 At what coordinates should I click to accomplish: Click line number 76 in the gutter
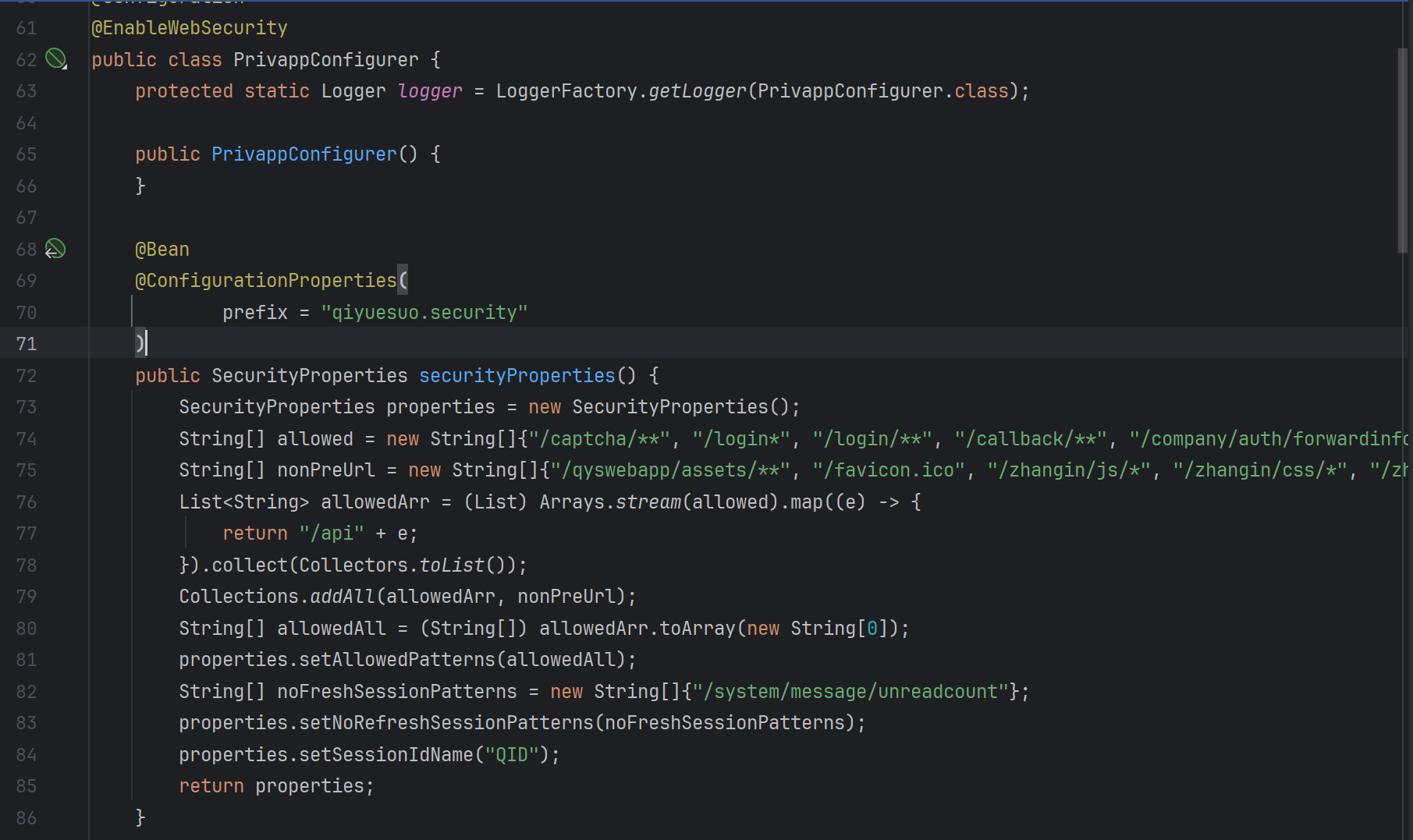(x=27, y=502)
